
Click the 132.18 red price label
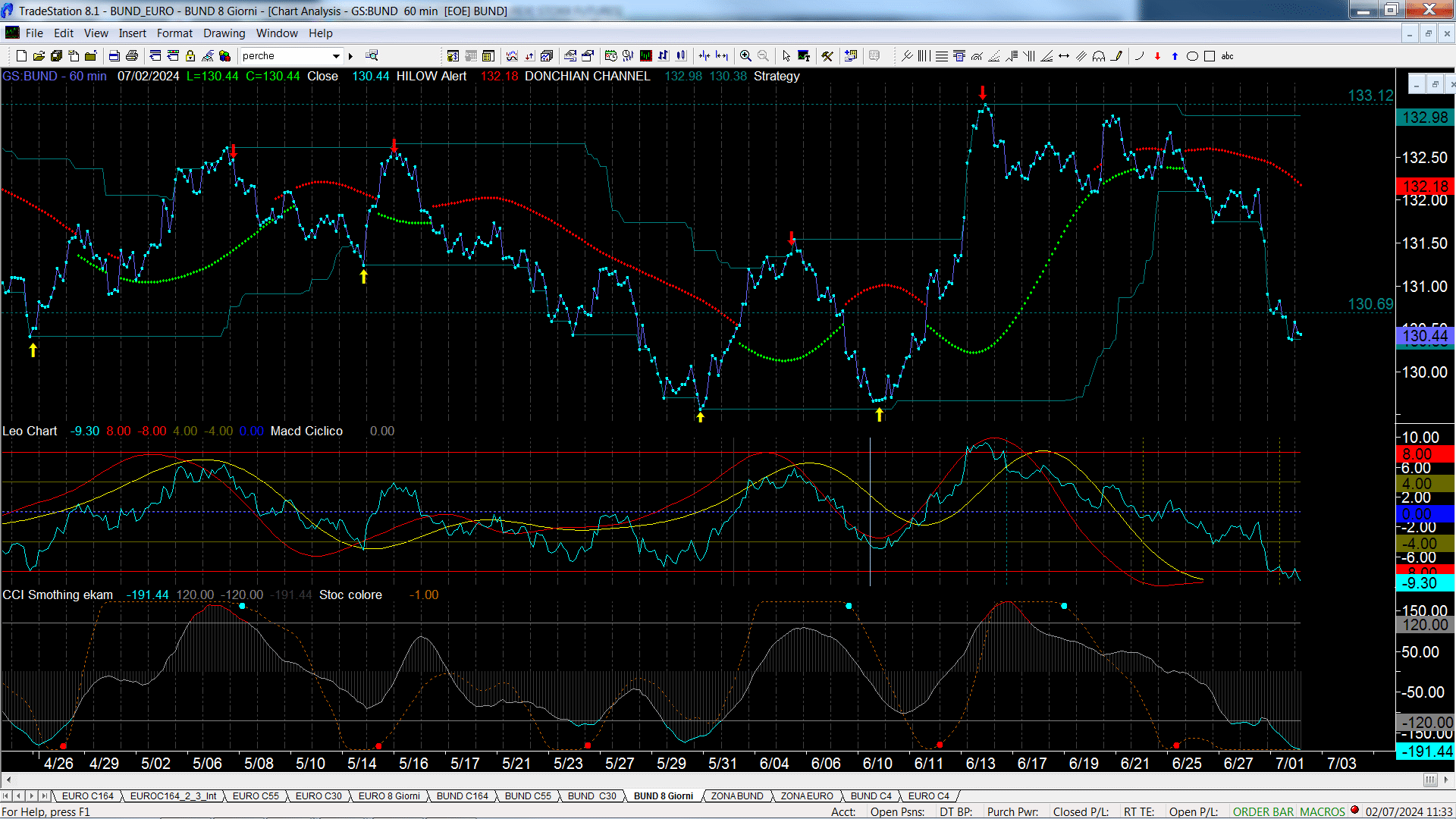pyautogui.click(x=1425, y=186)
